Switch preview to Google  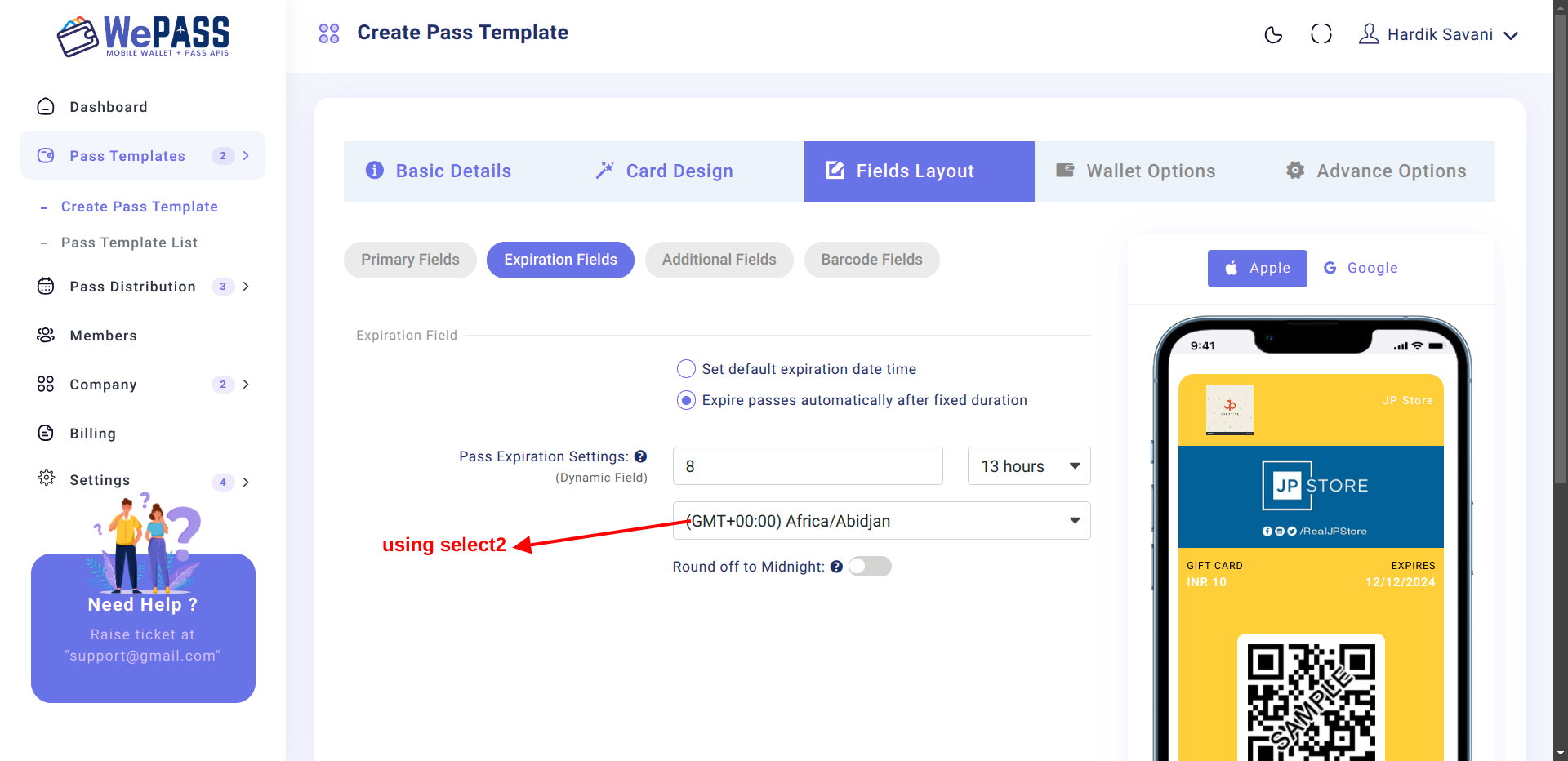(x=1361, y=268)
